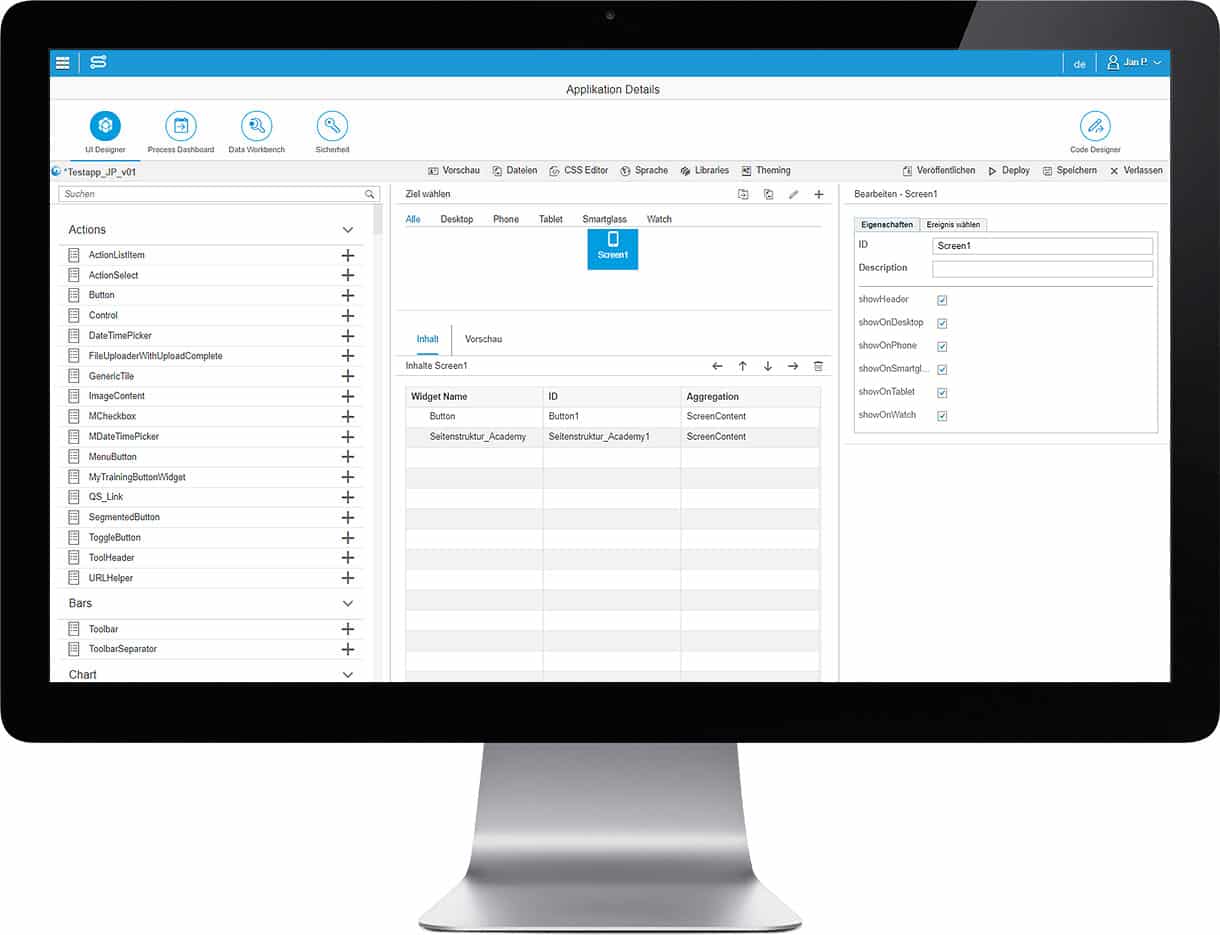
Task: Move a widget up with the arrow icon
Action: pyautogui.click(x=743, y=366)
